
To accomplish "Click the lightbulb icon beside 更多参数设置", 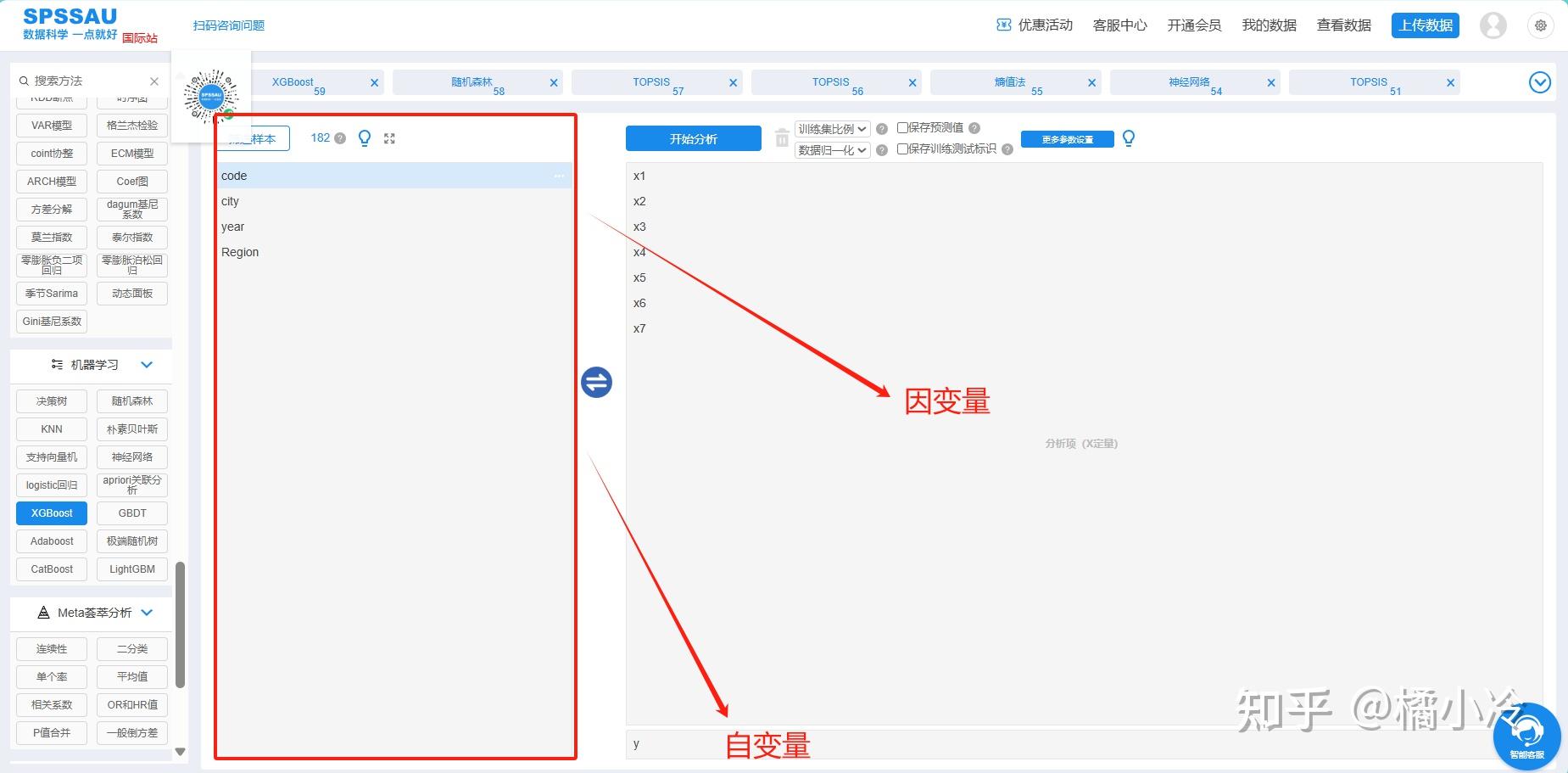I will (1129, 138).
